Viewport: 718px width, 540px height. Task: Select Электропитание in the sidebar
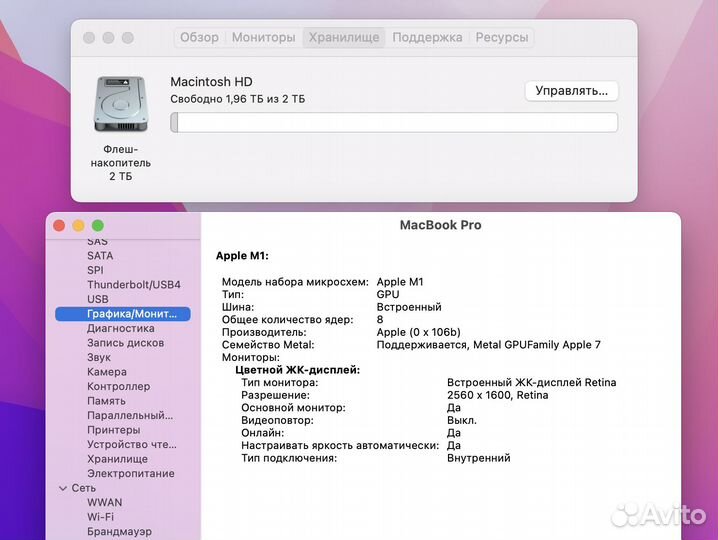pyautogui.click(x=131, y=474)
